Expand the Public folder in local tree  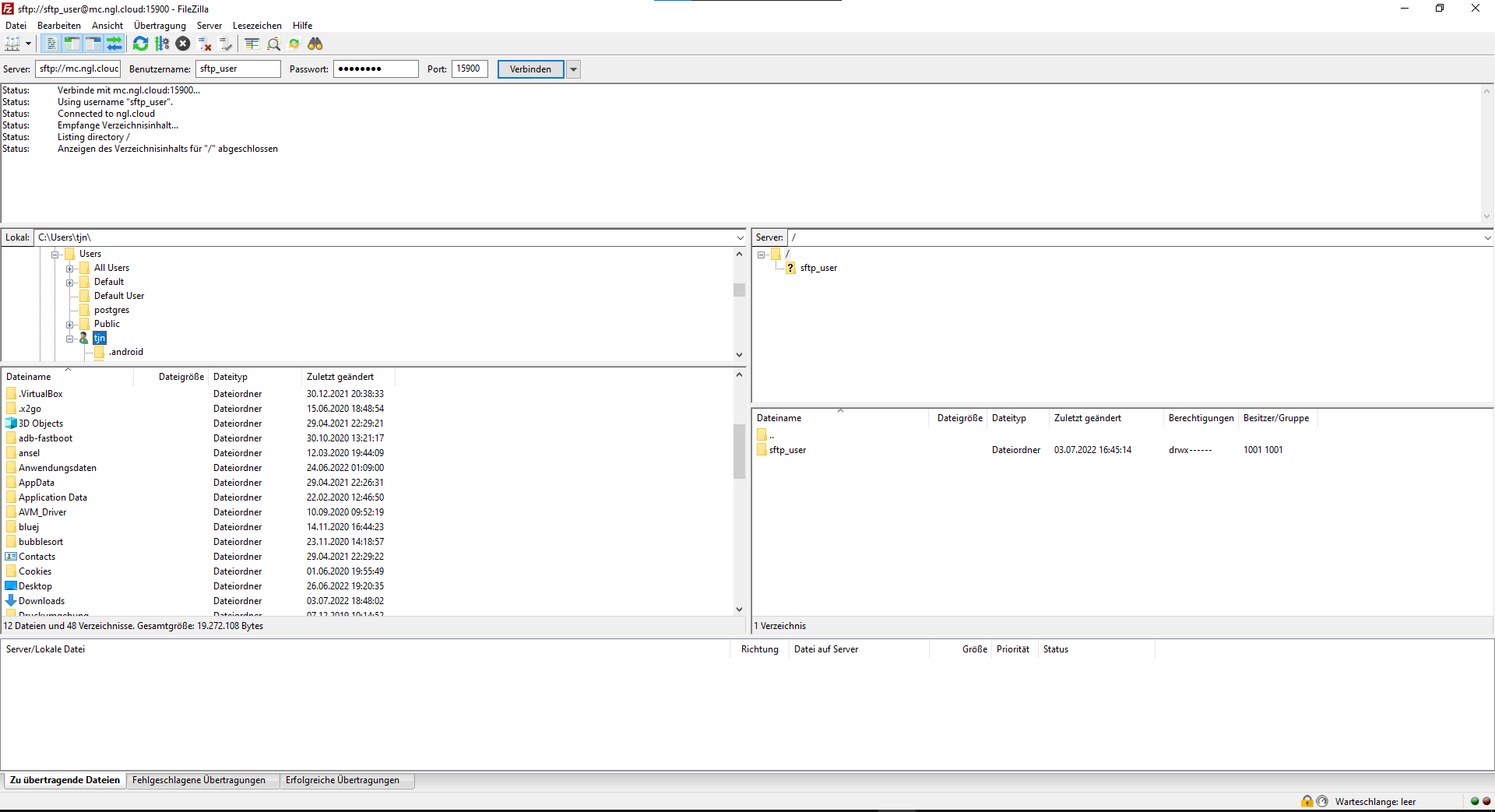[x=70, y=325]
